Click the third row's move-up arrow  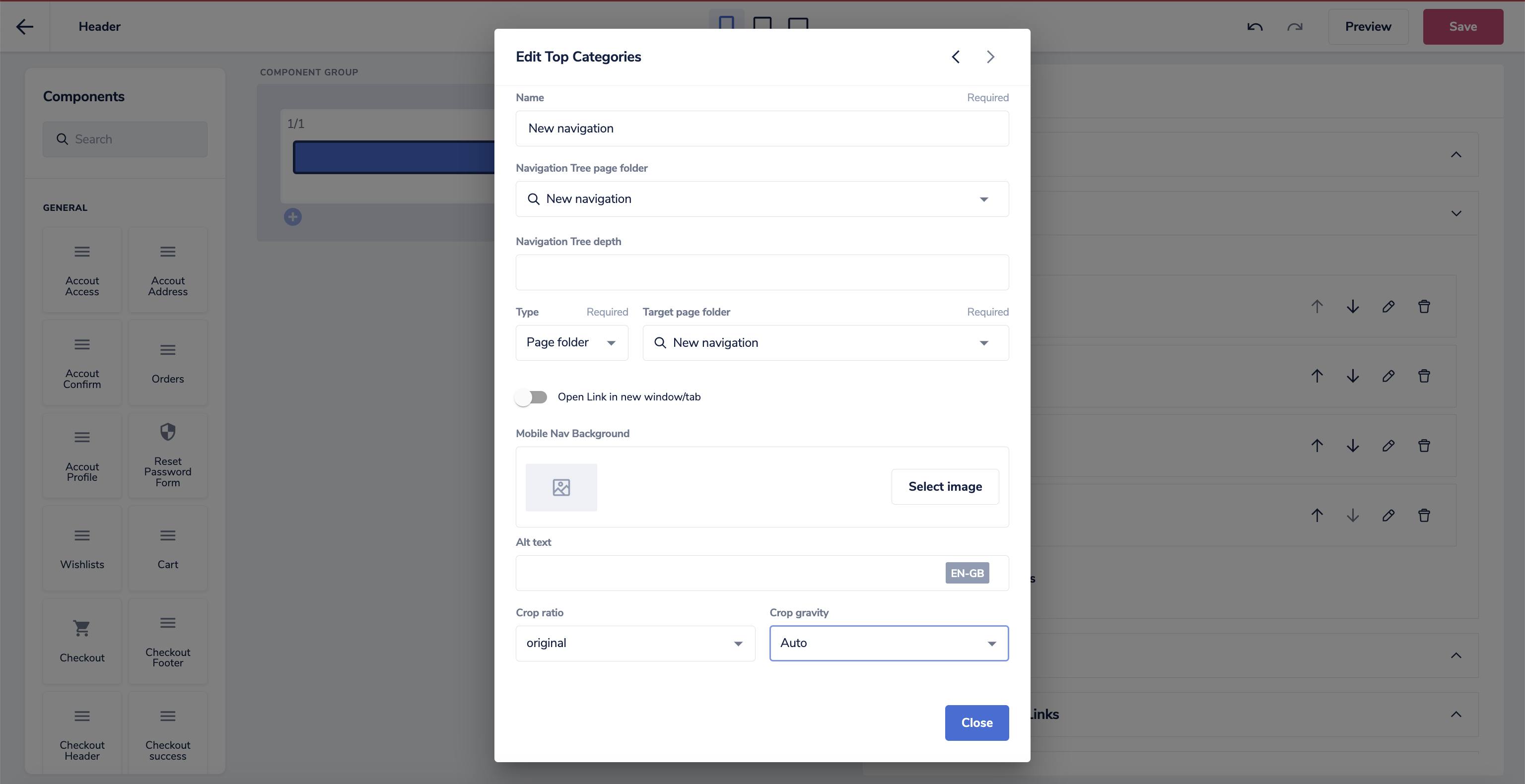coord(1317,446)
